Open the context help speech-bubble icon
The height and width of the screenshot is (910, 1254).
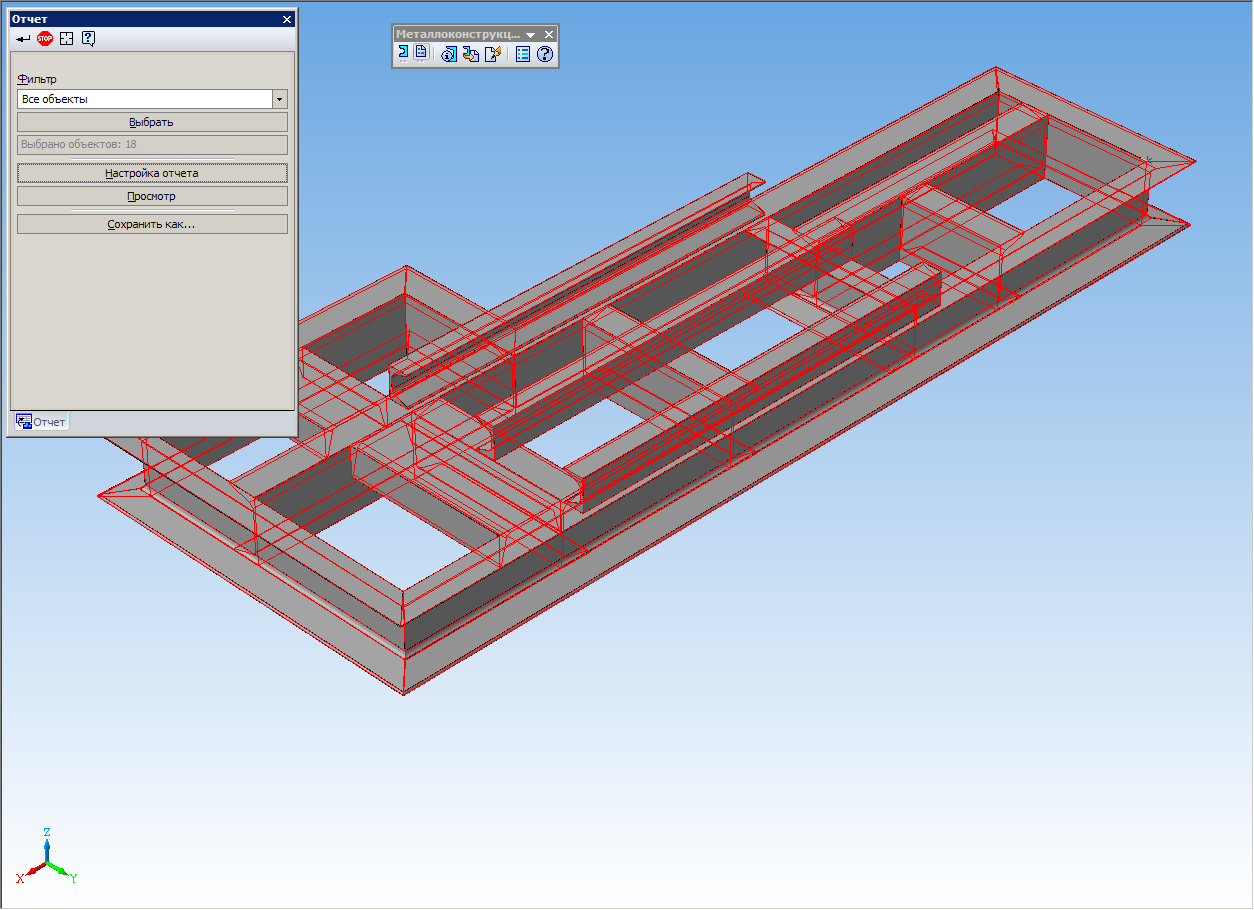[x=89, y=39]
